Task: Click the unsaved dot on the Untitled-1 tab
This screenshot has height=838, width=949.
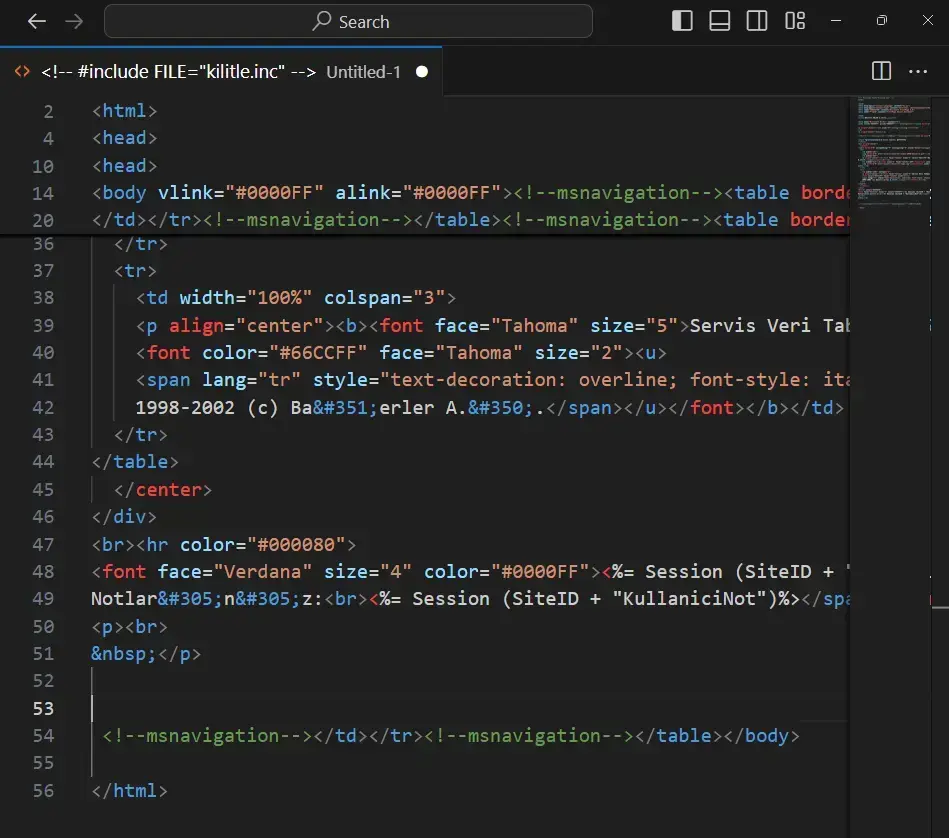Action: point(421,72)
